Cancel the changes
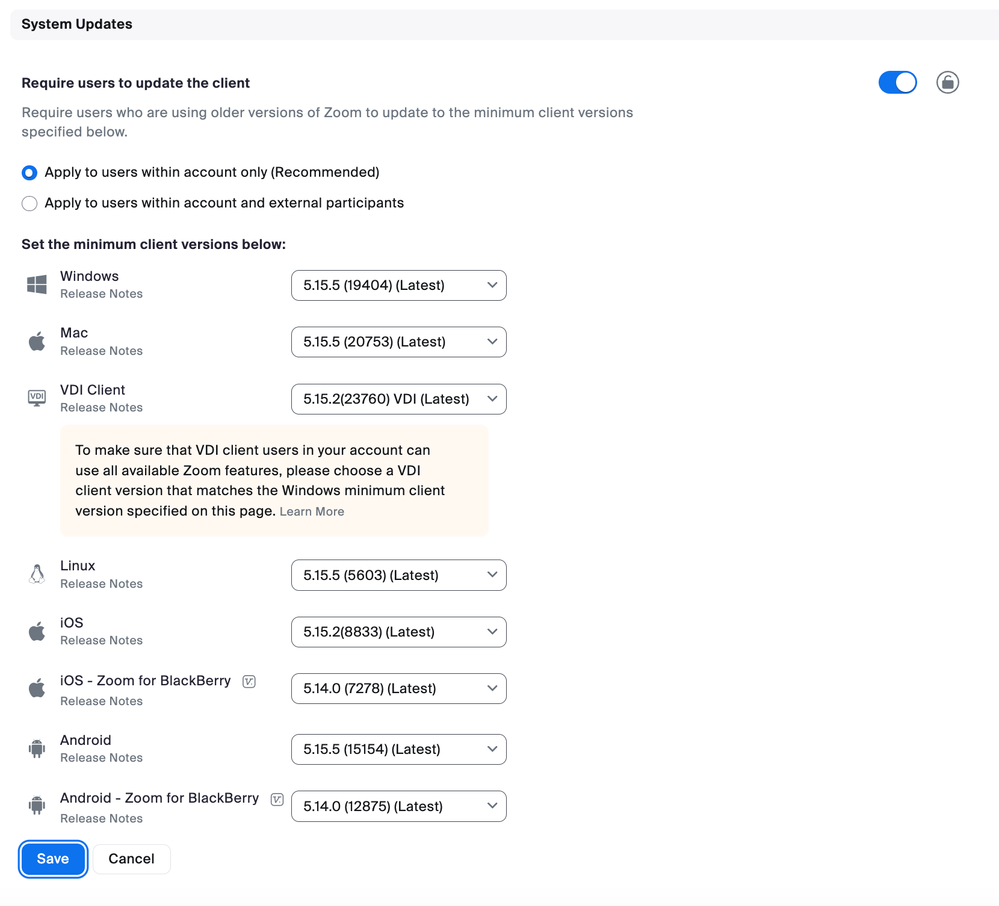The image size is (999, 906). [131, 859]
